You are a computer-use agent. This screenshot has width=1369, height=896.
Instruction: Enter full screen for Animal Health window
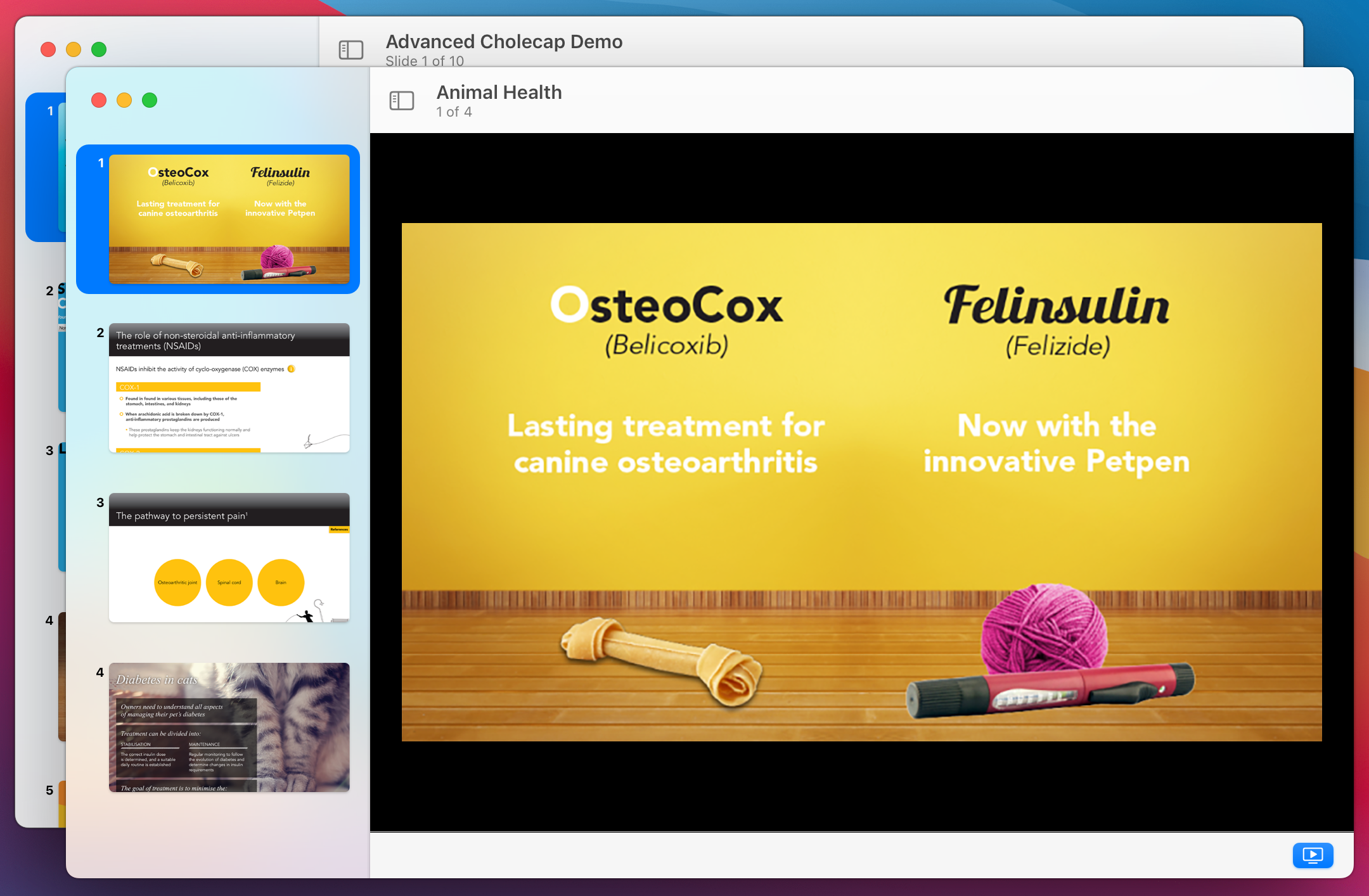150,101
